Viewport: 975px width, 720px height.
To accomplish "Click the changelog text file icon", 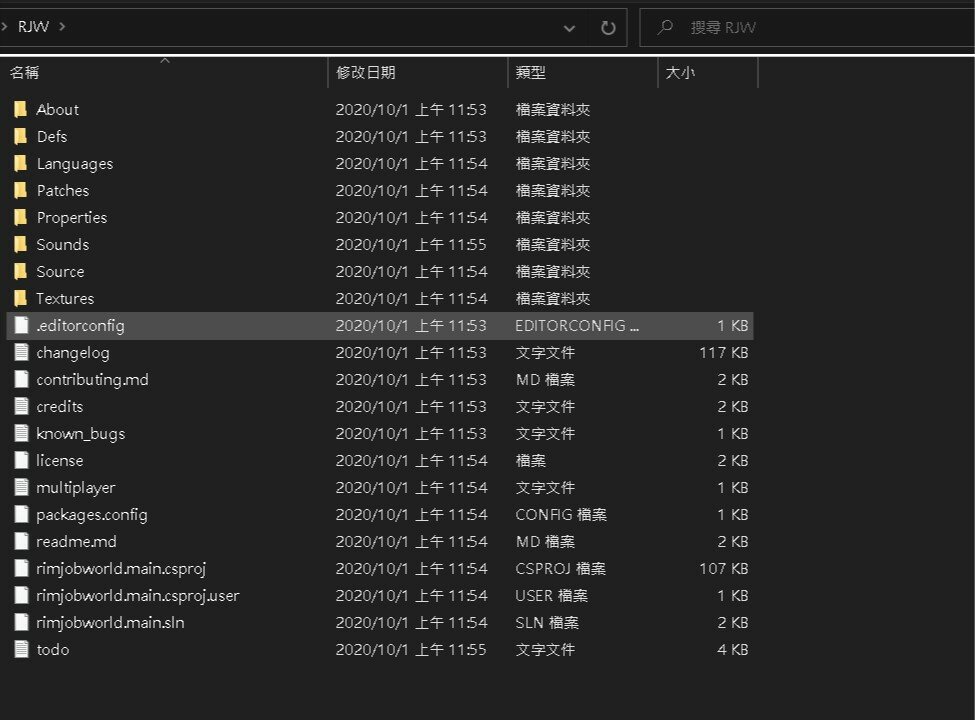I will click(21, 353).
